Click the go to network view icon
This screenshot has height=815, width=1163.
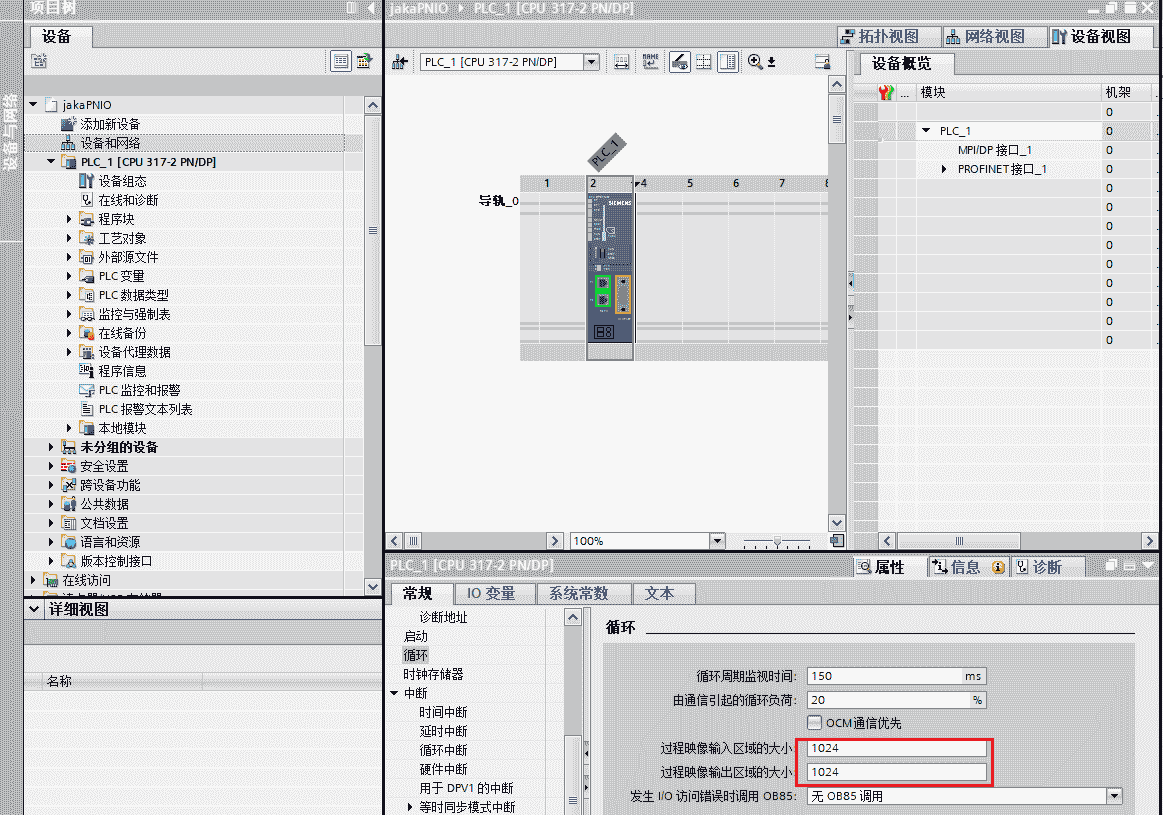click(x=401, y=62)
